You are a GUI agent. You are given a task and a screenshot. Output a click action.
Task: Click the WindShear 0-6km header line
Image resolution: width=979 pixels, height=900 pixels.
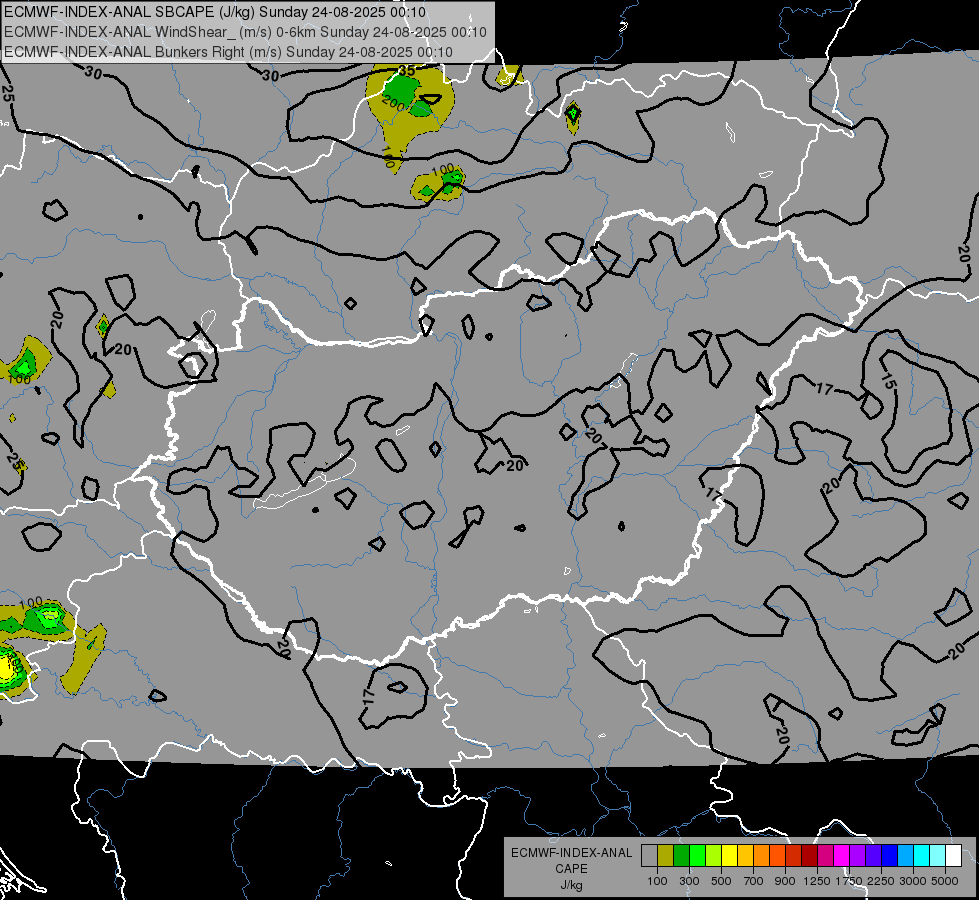coord(245,32)
